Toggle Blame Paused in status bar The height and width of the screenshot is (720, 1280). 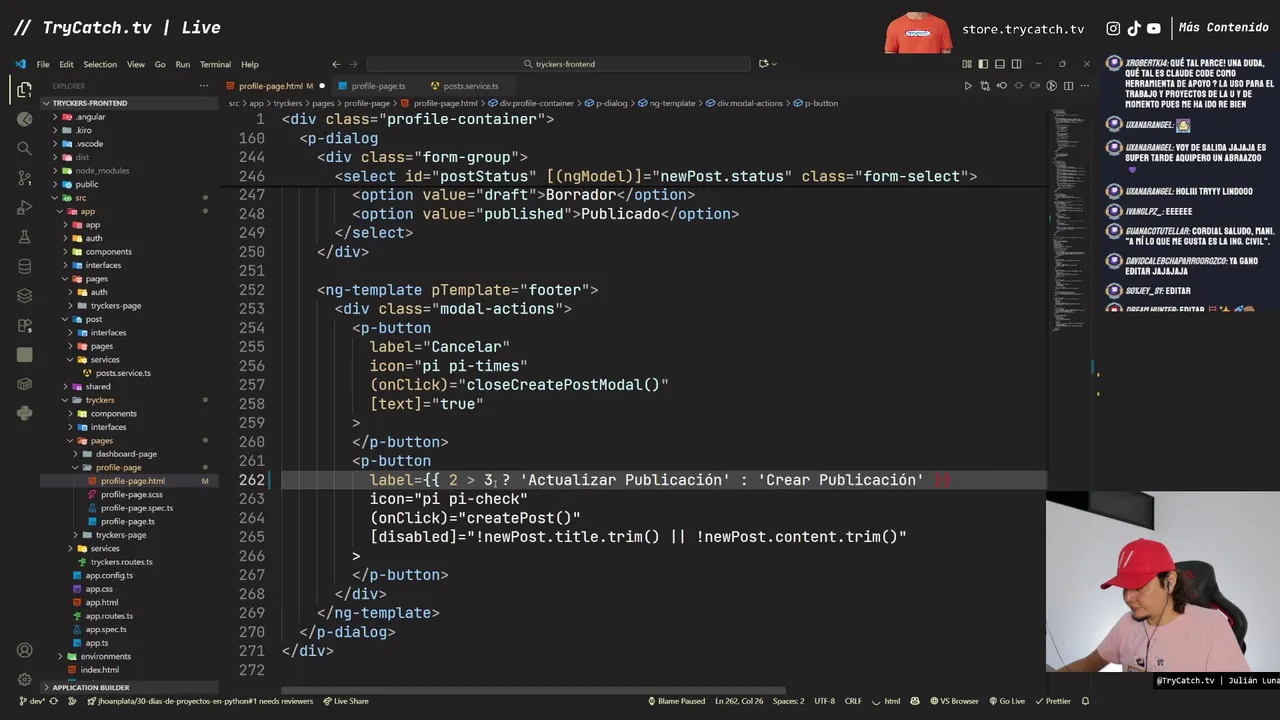[x=675, y=701]
